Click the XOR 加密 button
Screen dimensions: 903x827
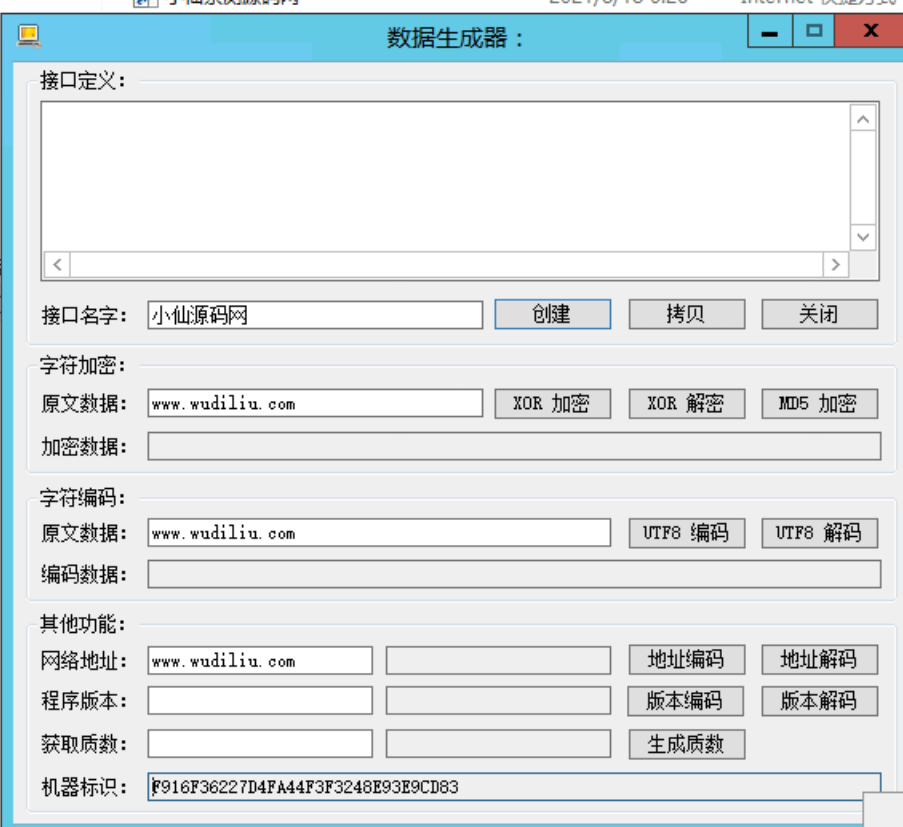click(552, 404)
